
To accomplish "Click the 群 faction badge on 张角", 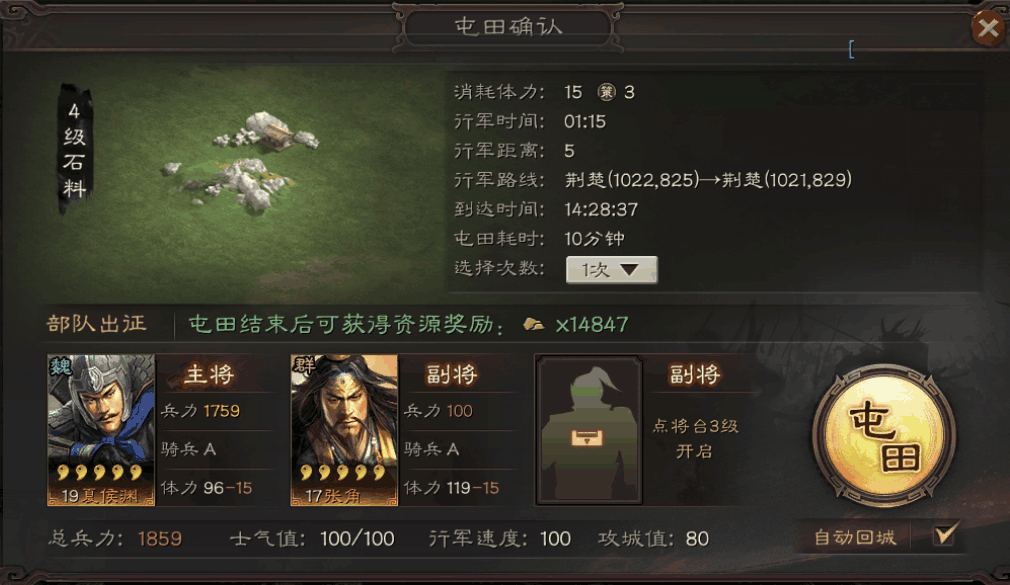I will [x=303, y=365].
